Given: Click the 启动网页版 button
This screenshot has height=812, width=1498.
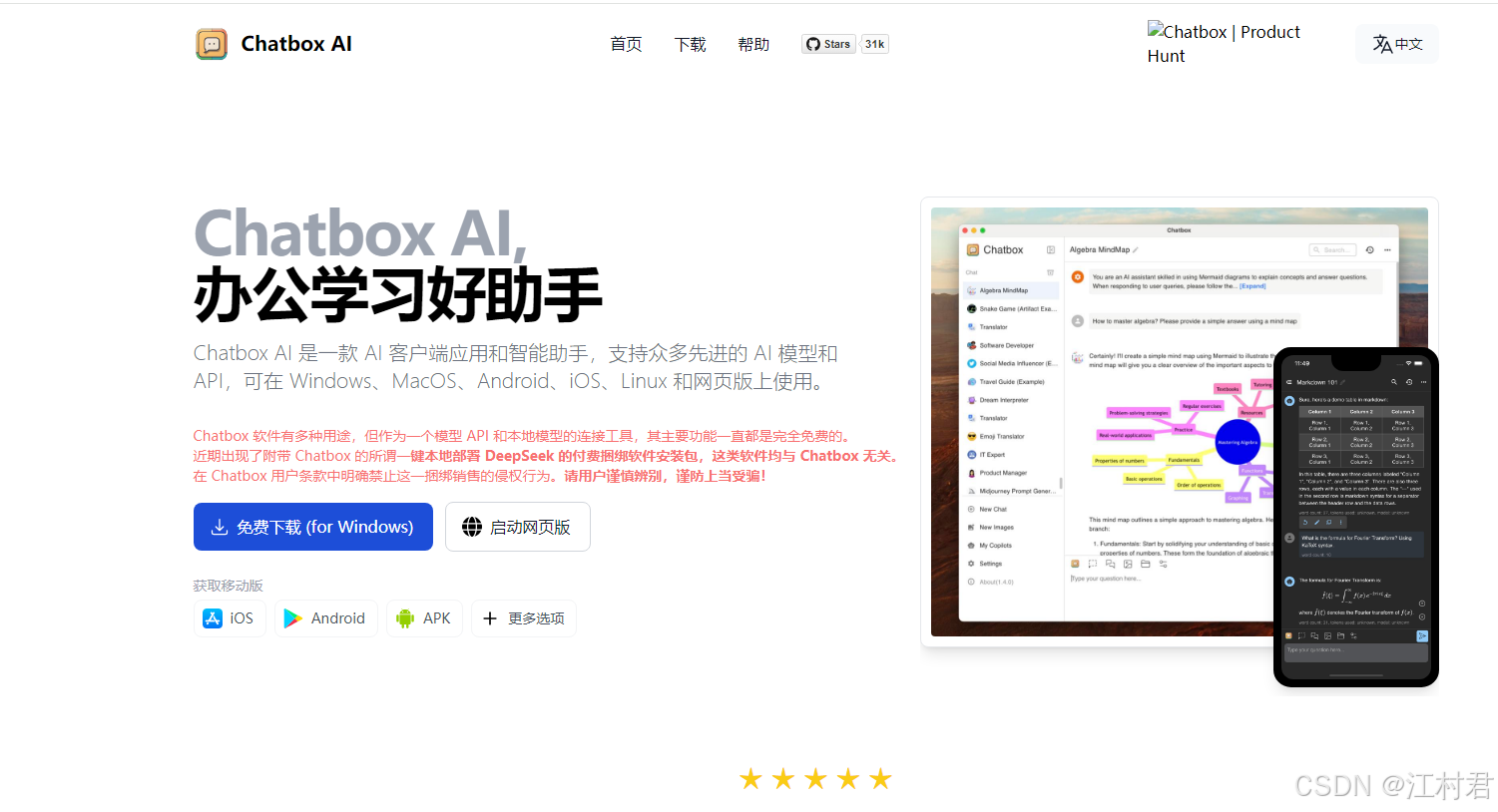Looking at the screenshot, I should click(518, 527).
